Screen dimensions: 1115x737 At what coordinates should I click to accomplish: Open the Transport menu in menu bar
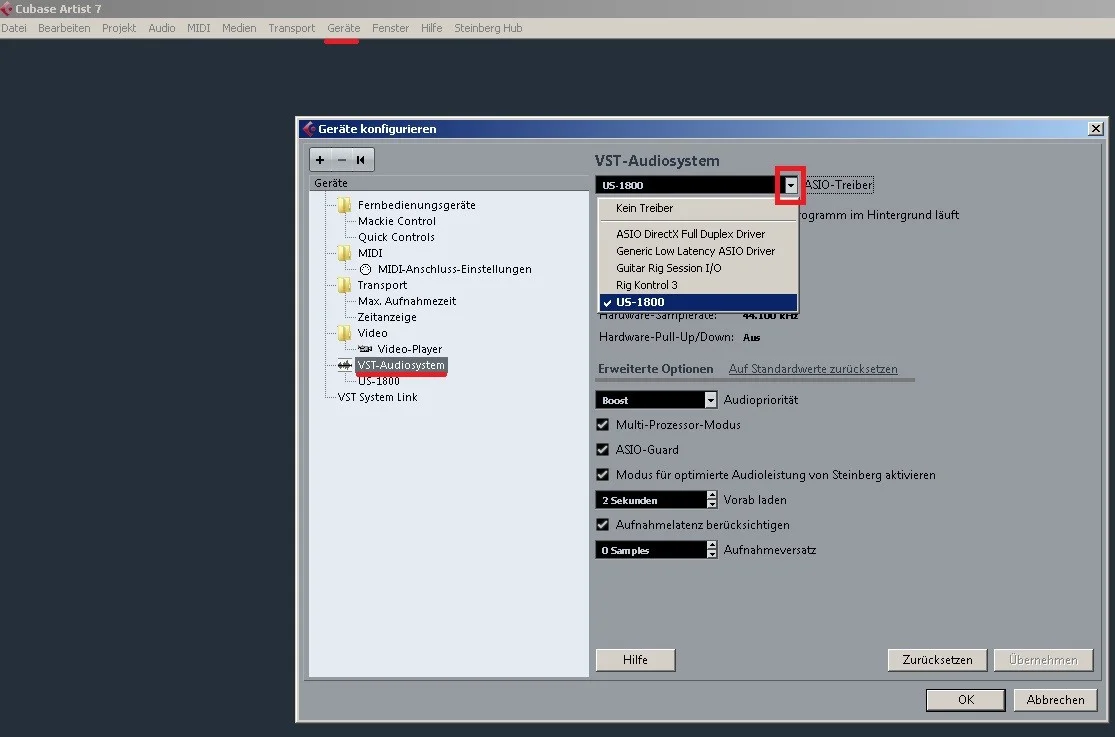coord(291,28)
